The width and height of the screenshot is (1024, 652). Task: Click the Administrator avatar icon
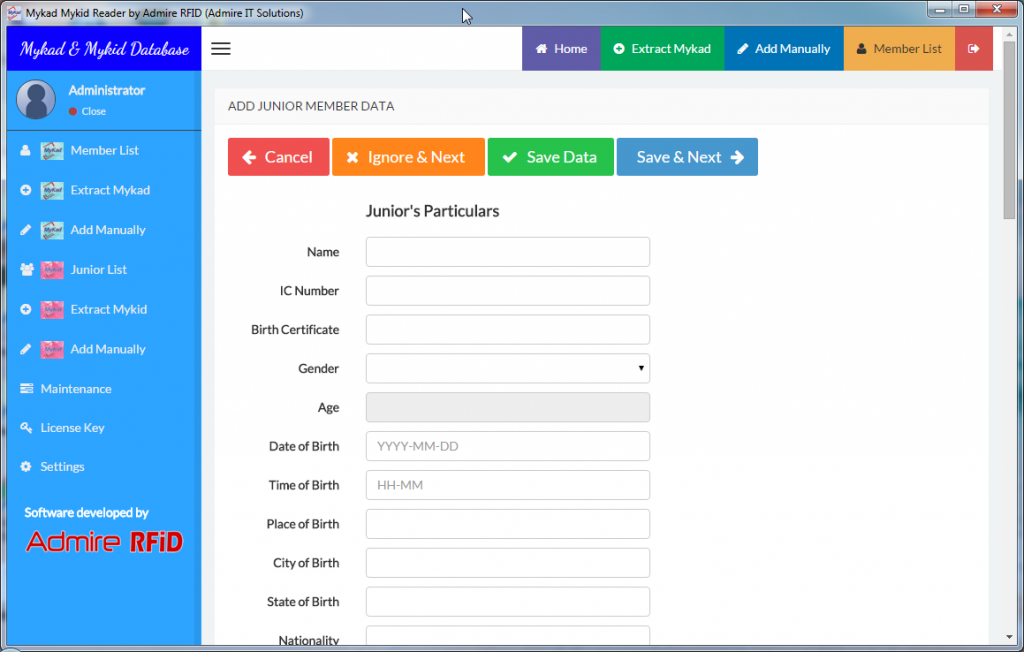(x=36, y=100)
